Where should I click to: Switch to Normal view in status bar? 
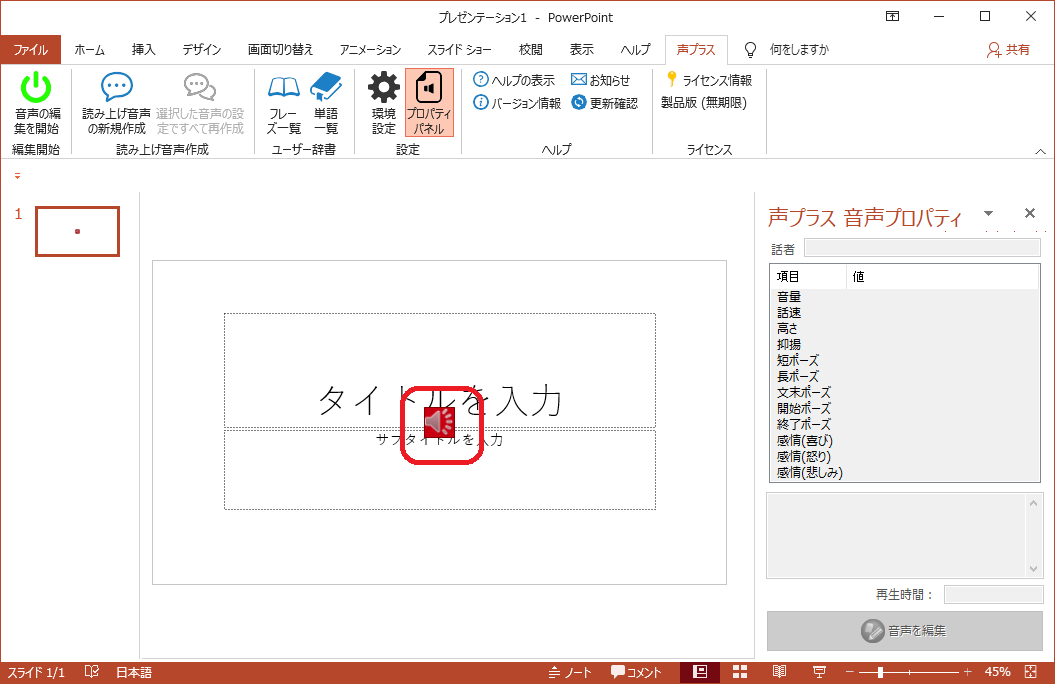(x=700, y=672)
